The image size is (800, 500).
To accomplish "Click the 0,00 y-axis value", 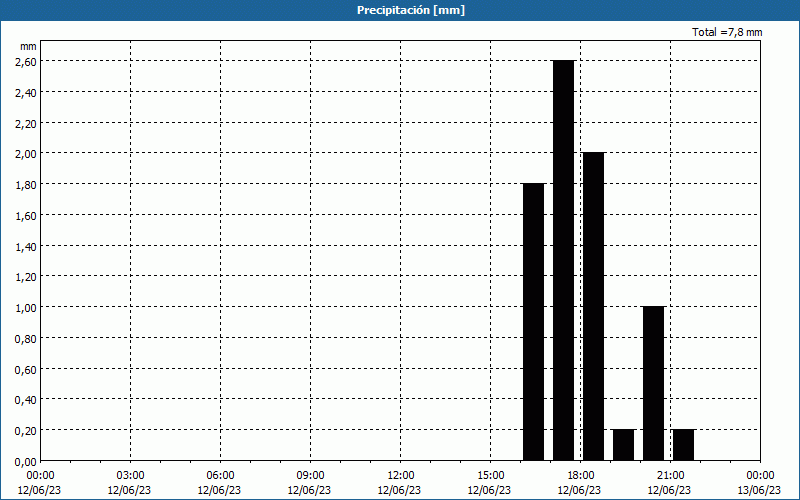I will coord(26,462).
